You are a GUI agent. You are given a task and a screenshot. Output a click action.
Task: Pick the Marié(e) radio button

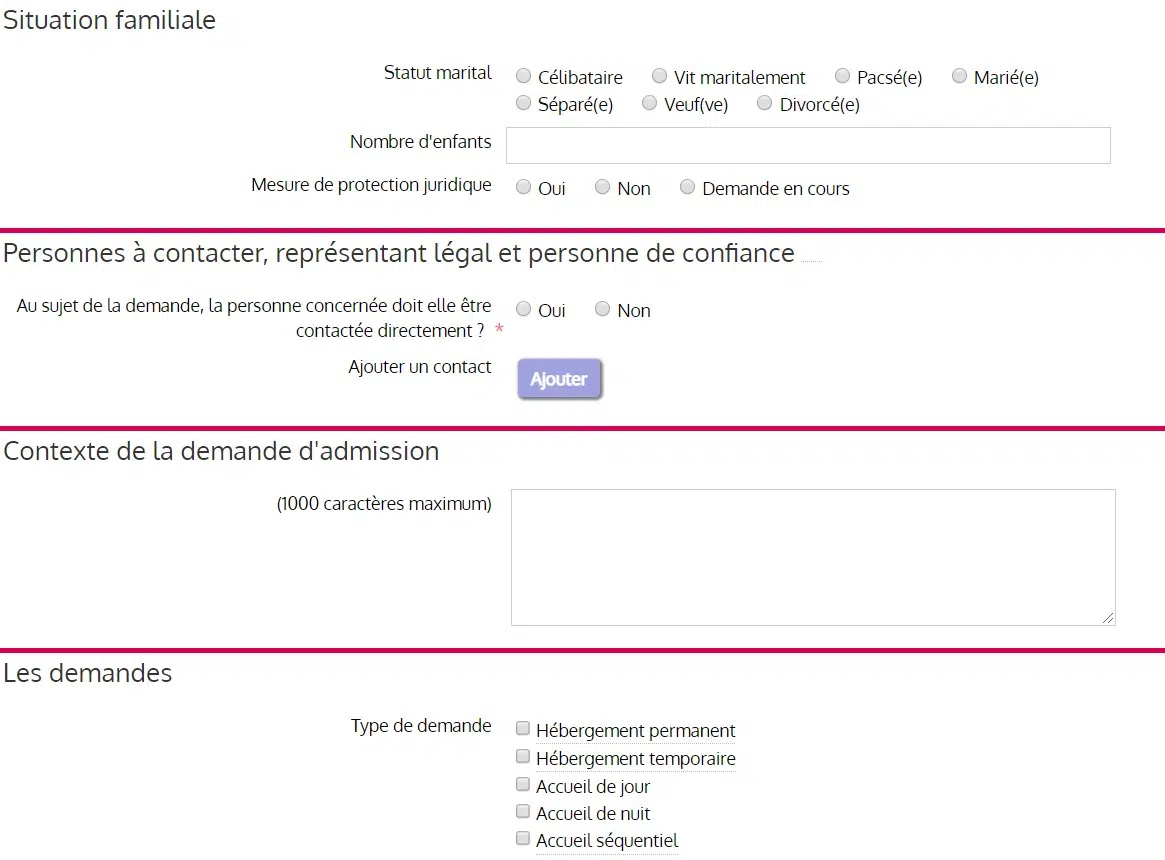959,76
